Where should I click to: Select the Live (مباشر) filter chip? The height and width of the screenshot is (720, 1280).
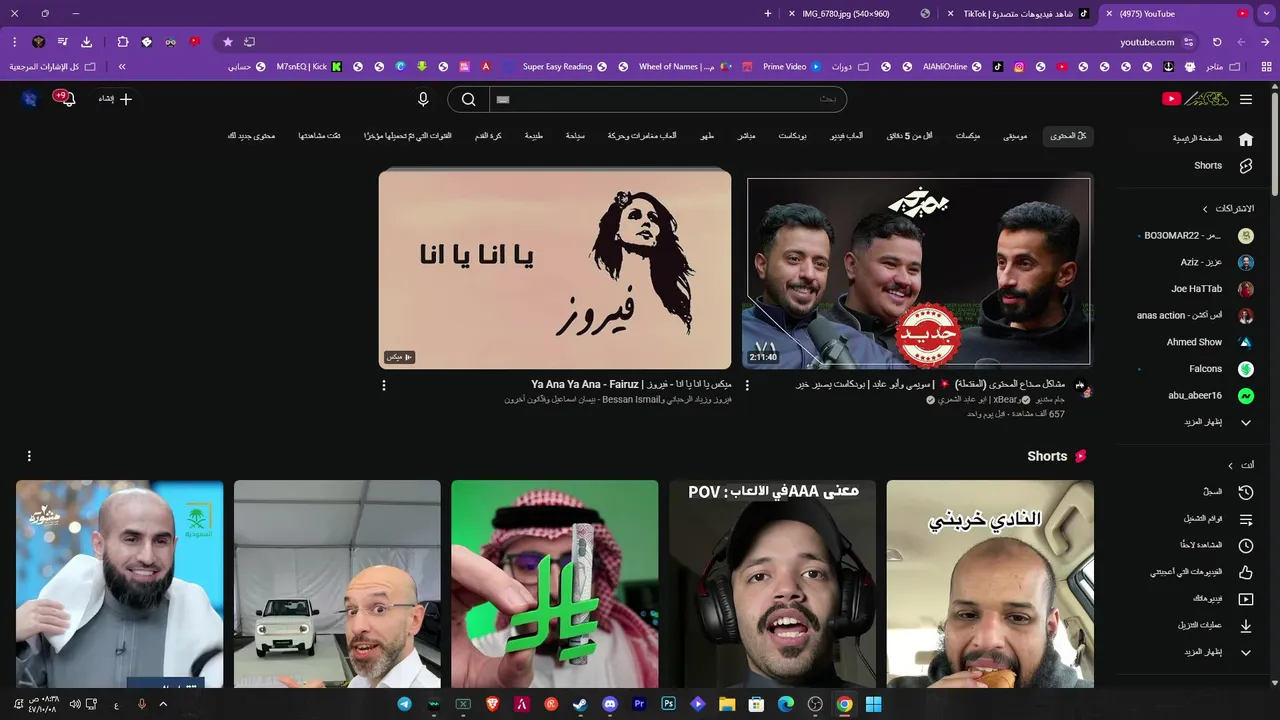click(746, 136)
